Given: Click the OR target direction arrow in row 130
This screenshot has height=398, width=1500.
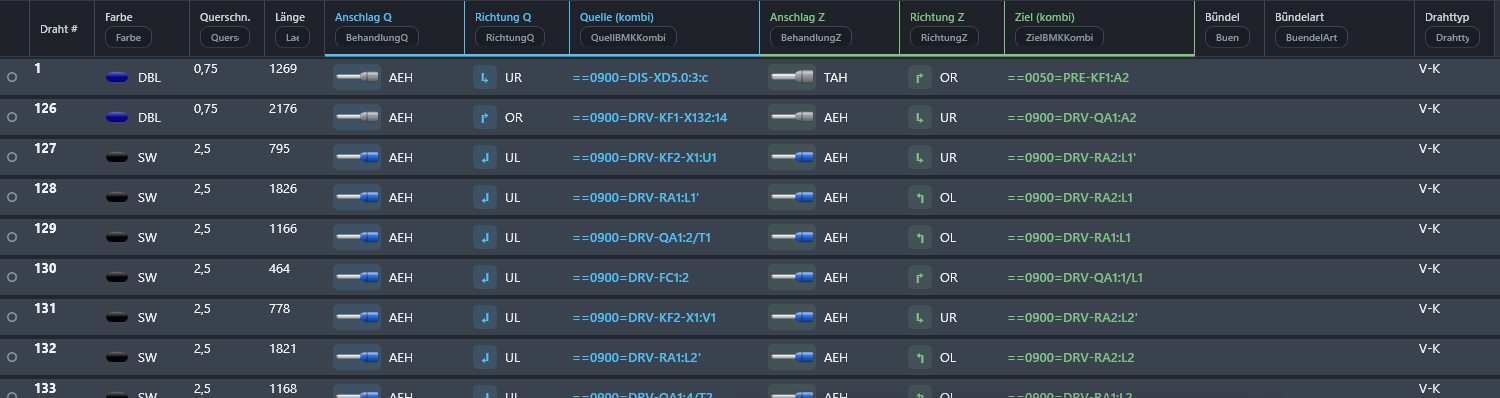Looking at the screenshot, I should (921, 277).
